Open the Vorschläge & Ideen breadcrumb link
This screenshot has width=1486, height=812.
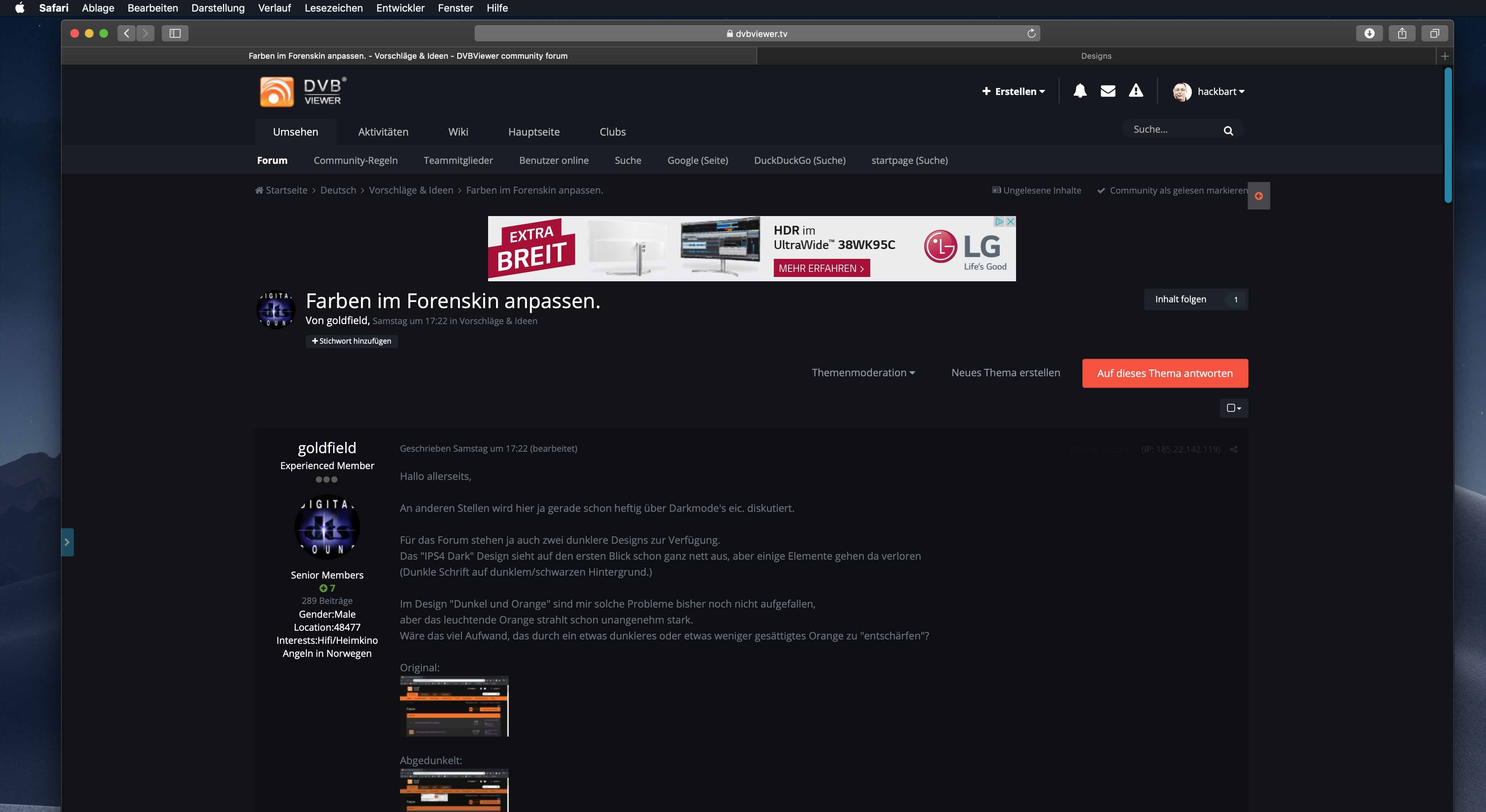coord(411,190)
